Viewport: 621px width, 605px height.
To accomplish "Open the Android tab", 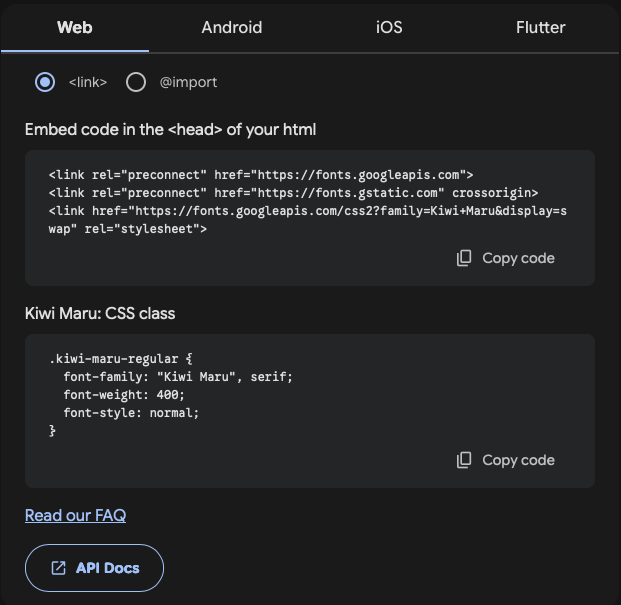I will click(231, 27).
